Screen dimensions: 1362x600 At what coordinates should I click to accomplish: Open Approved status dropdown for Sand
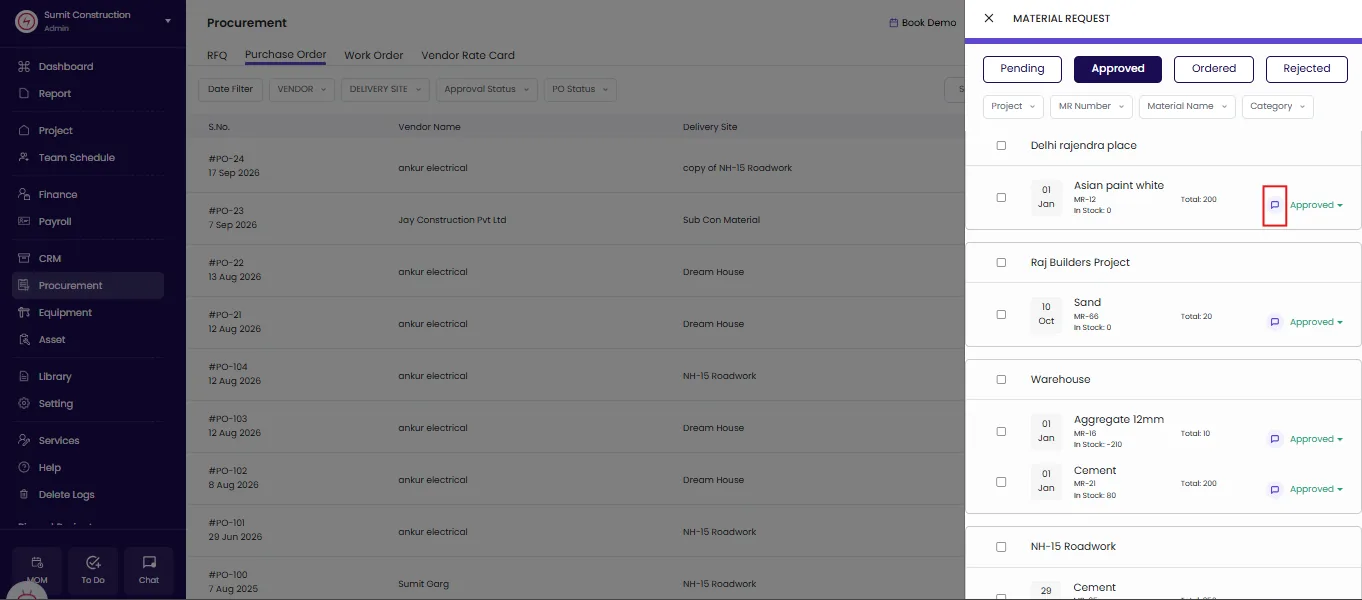point(1316,322)
